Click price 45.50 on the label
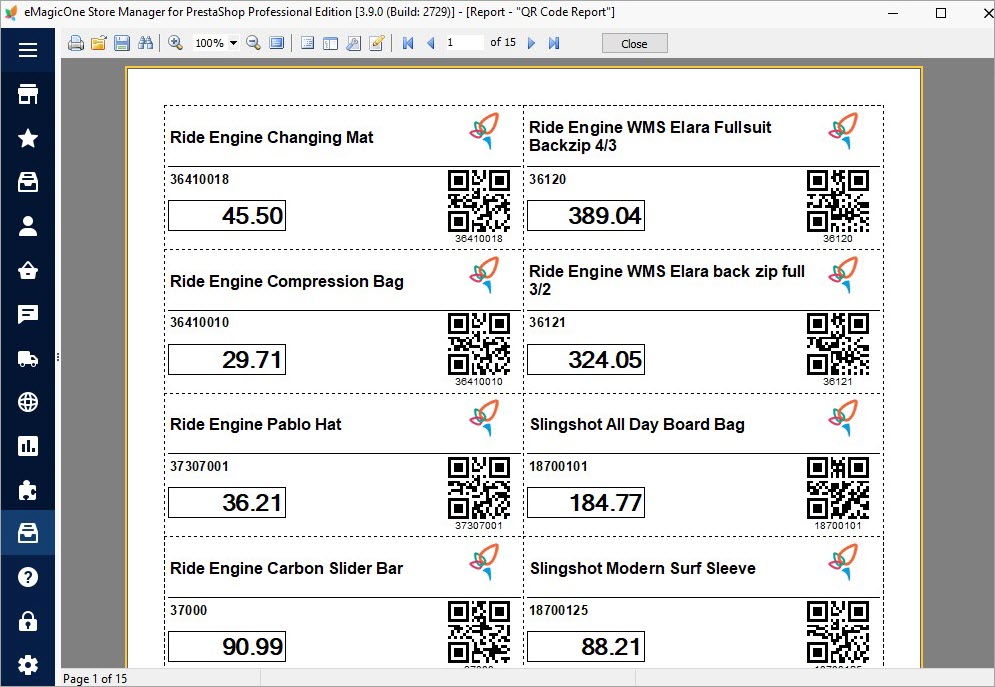 pos(253,216)
